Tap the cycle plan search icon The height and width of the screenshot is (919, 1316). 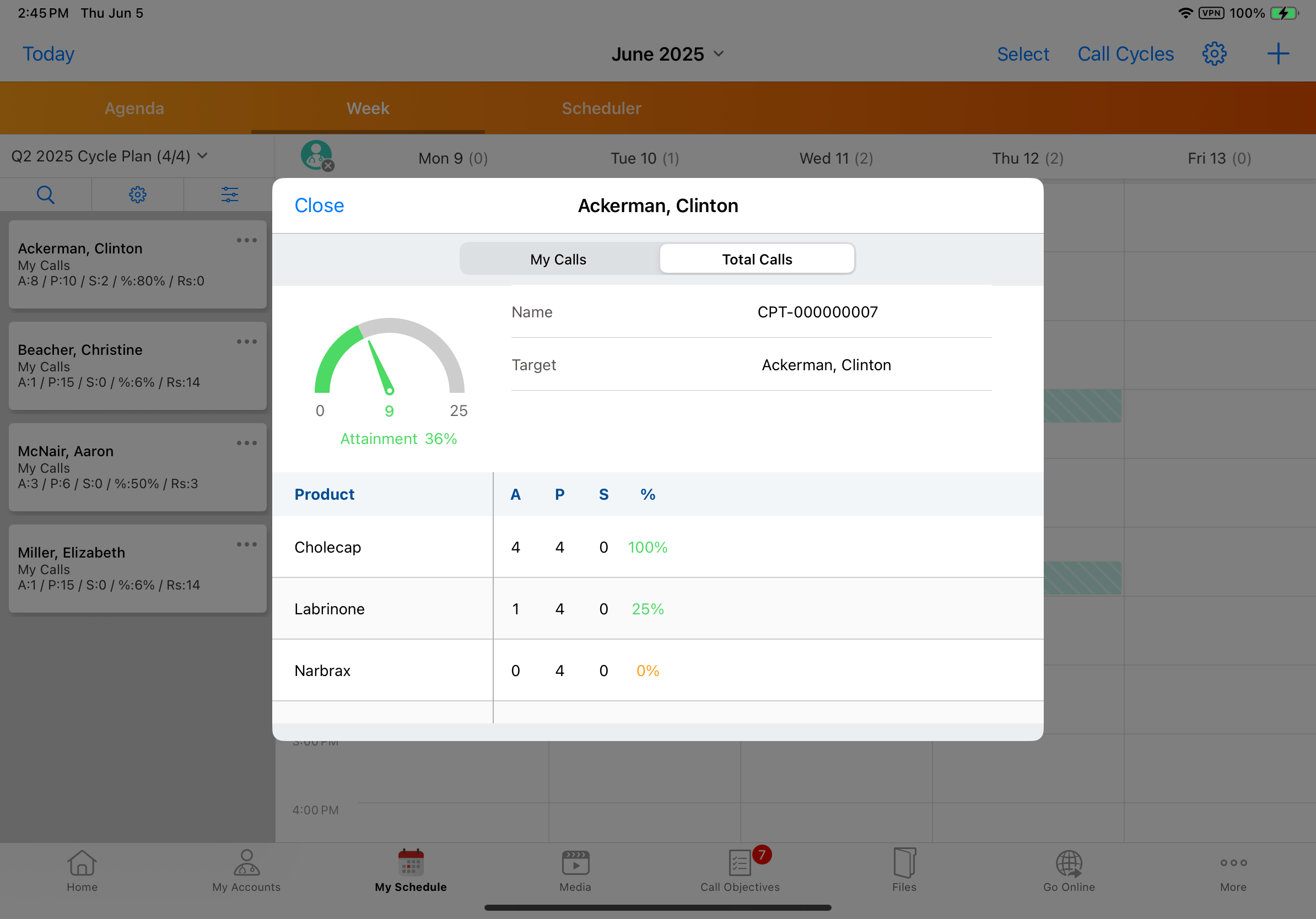pos(45,195)
